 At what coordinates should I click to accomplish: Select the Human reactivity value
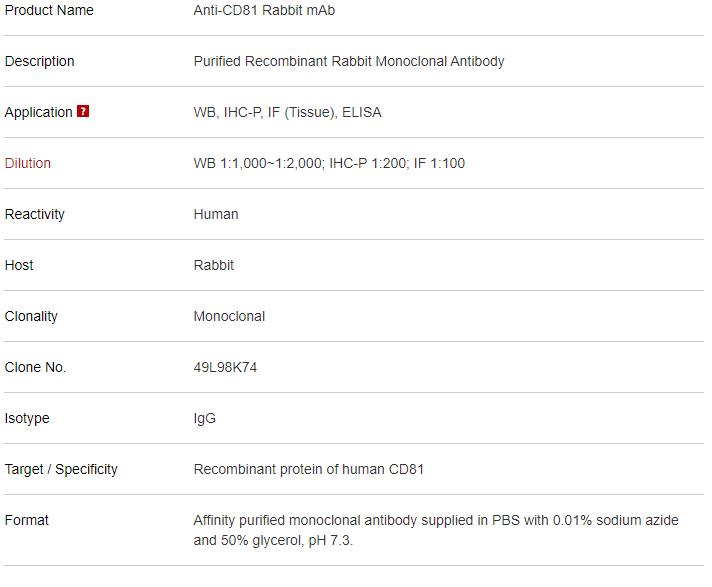(x=216, y=214)
